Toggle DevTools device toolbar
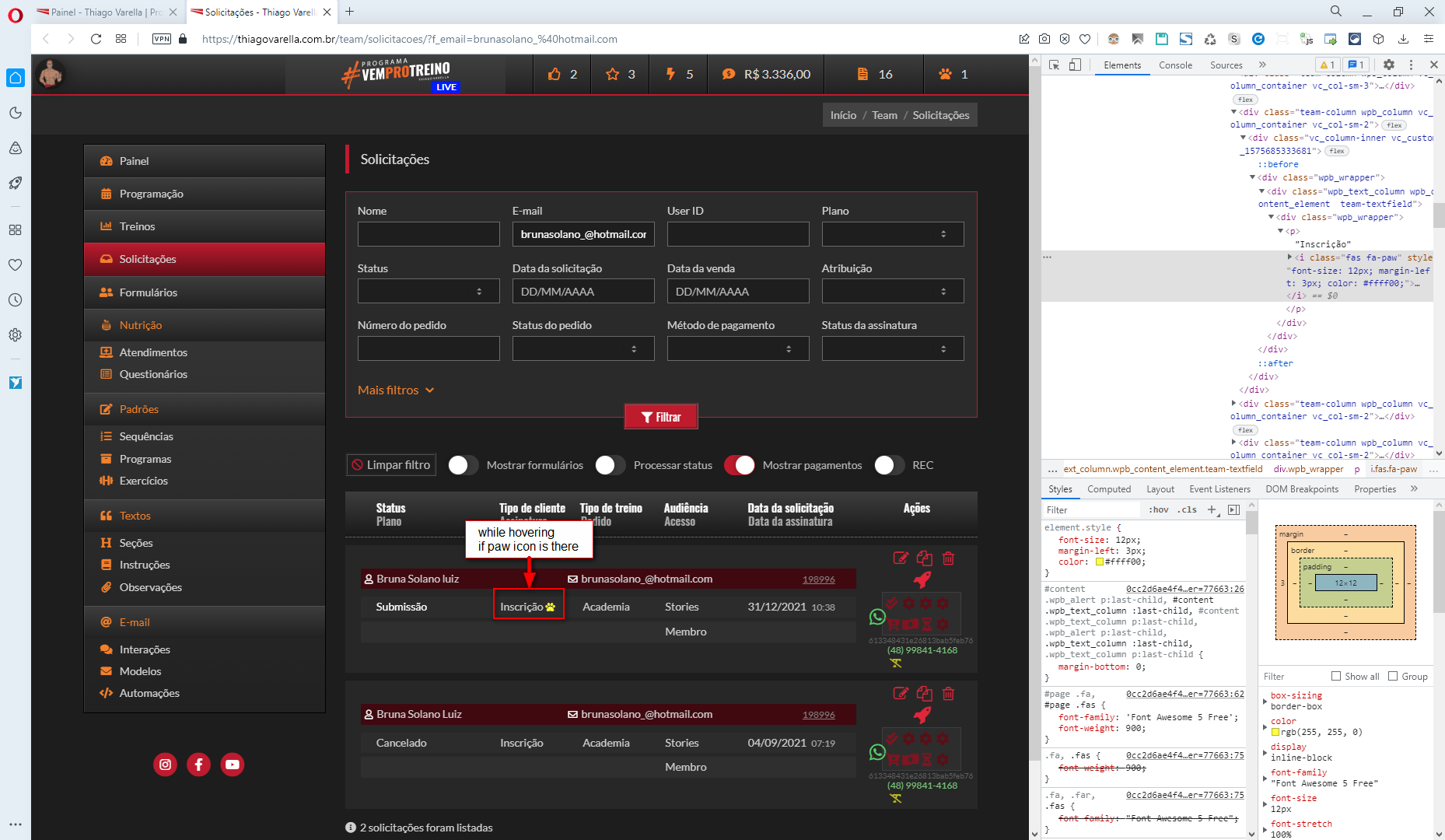 pos(1075,65)
